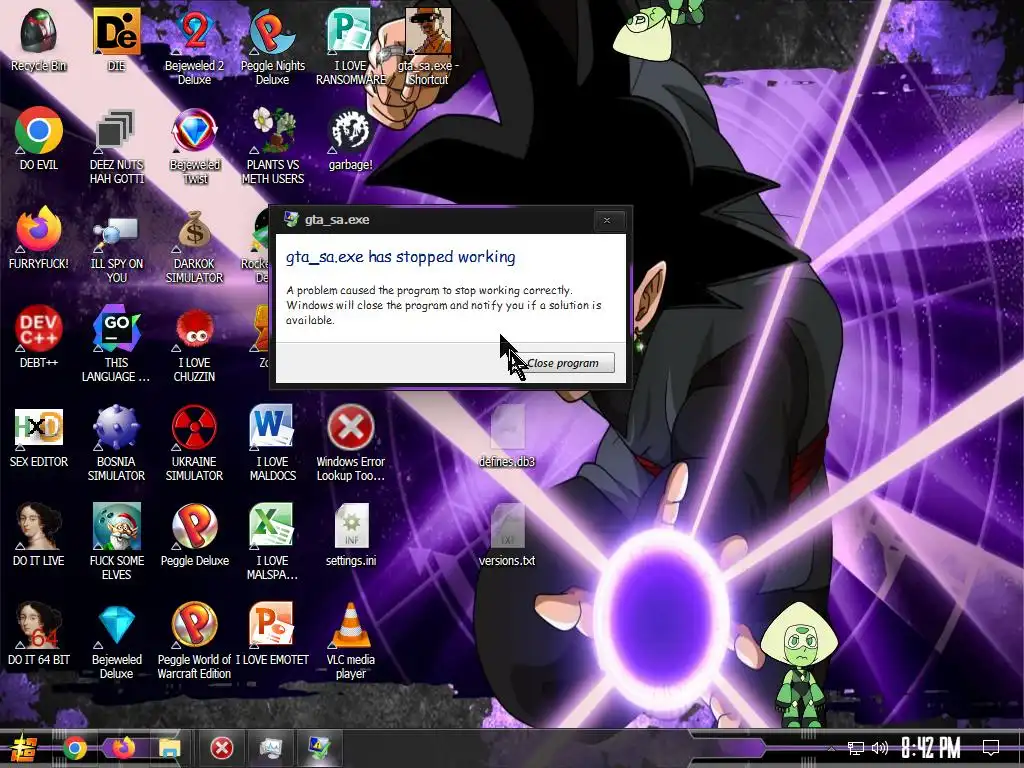Select the VLC media player cone icon
This screenshot has width=1024, height=768.
click(x=350, y=626)
